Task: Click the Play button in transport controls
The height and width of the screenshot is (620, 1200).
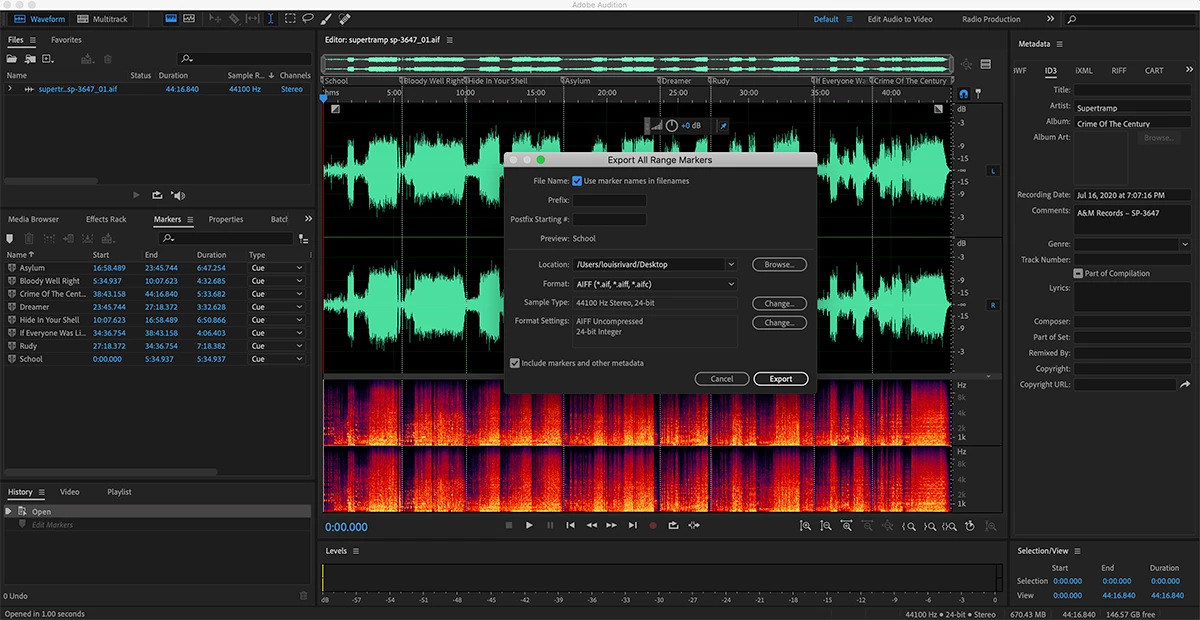Action: 529,525
